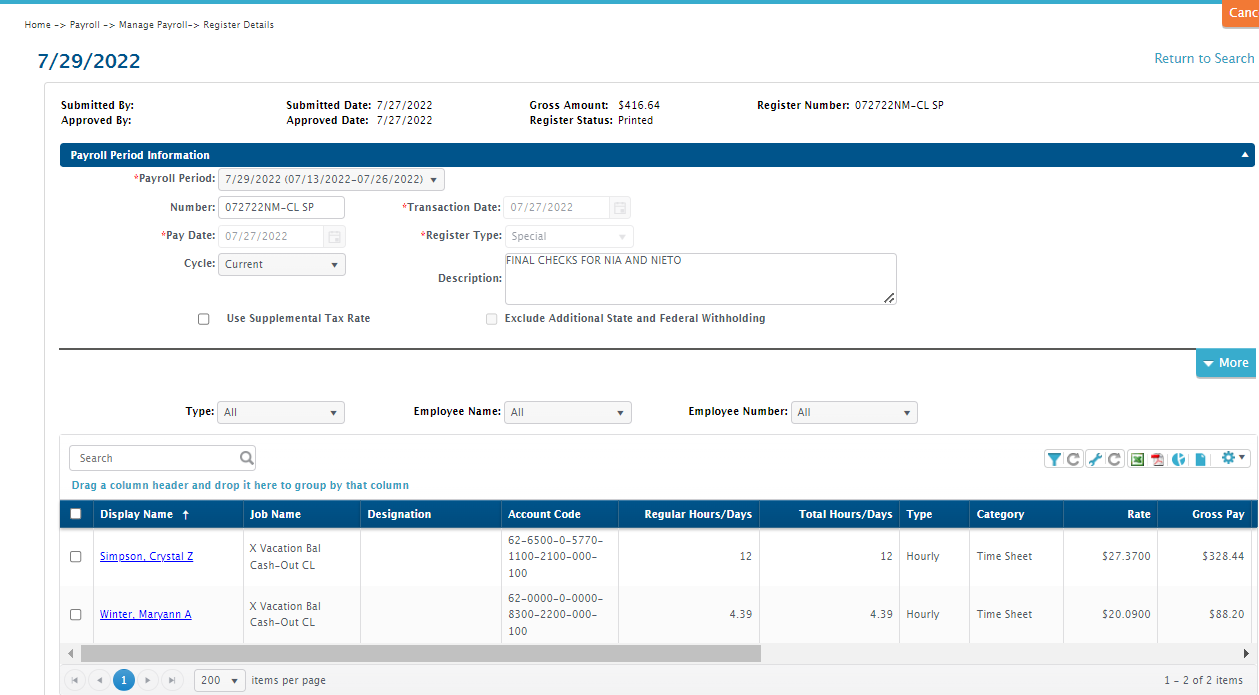Check the Simpson, Crystal Z row checkbox
The width and height of the screenshot is (1259, 695).
76,557
